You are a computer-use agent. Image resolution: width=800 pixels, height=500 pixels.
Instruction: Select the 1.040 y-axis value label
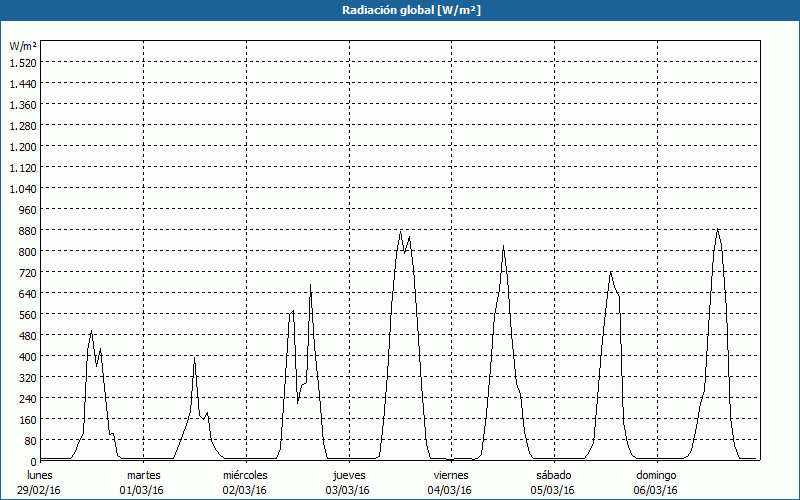coord(22,188)
